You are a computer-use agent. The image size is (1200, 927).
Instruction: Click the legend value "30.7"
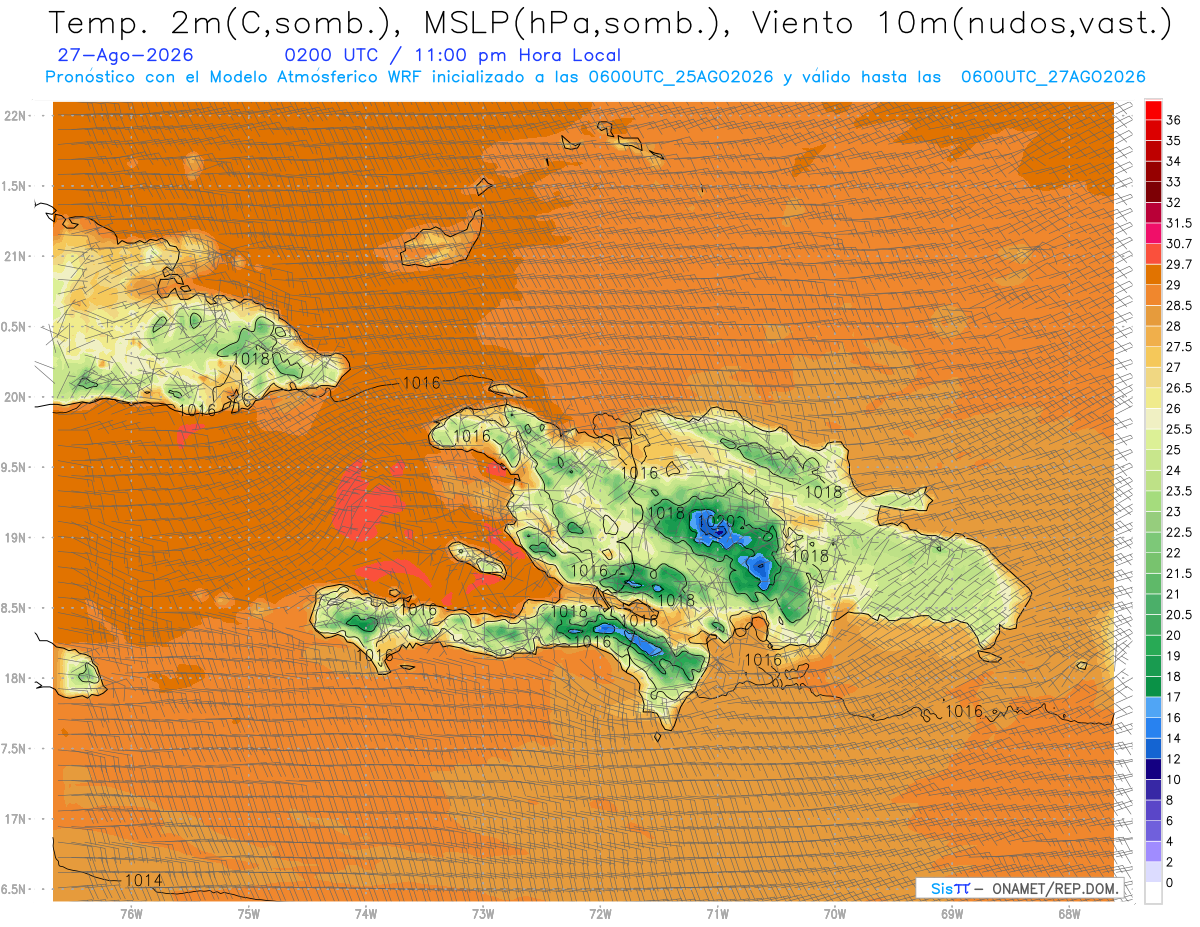point(1178,244)
